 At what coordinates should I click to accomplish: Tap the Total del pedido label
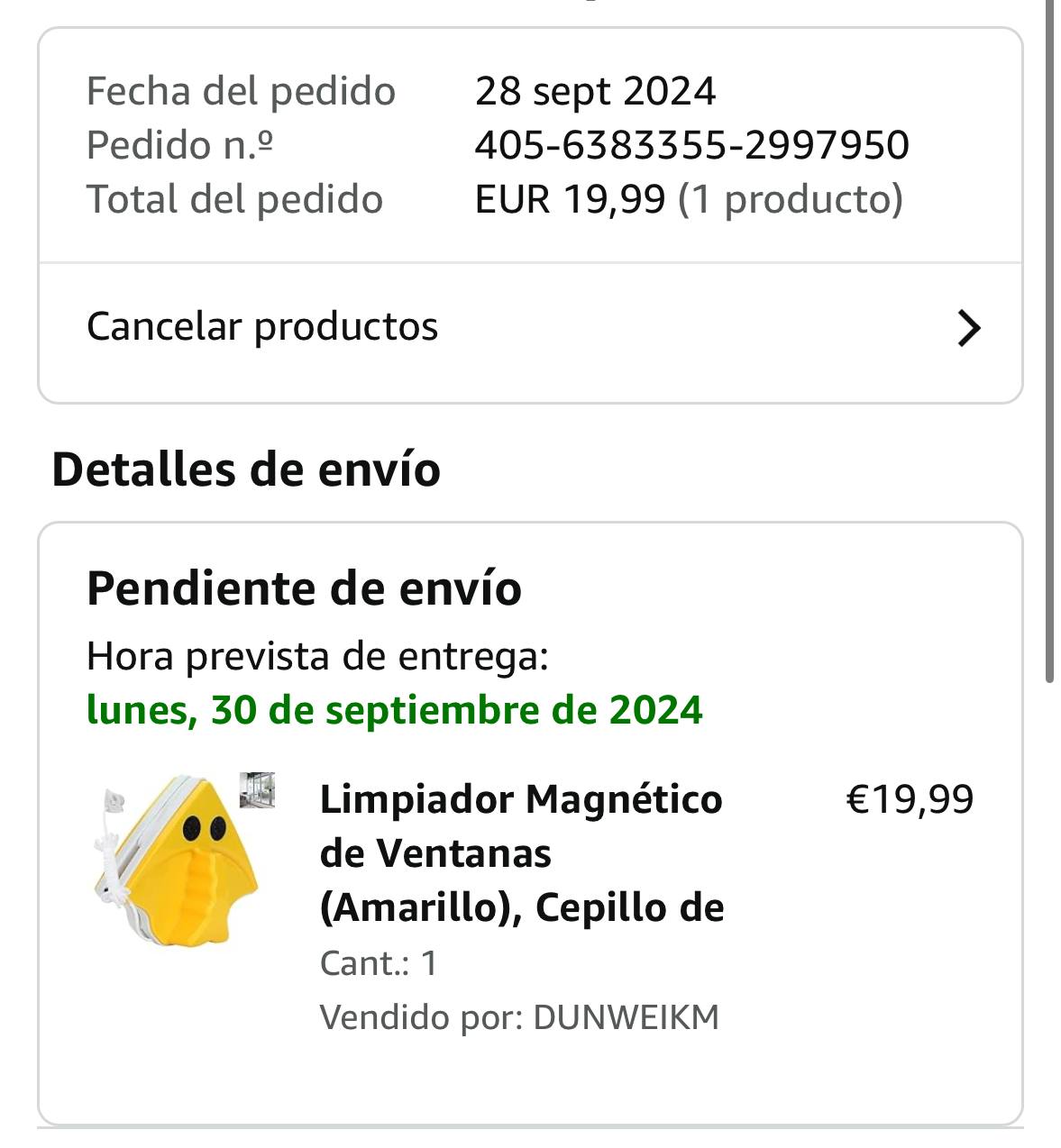[x=234, y=199]
